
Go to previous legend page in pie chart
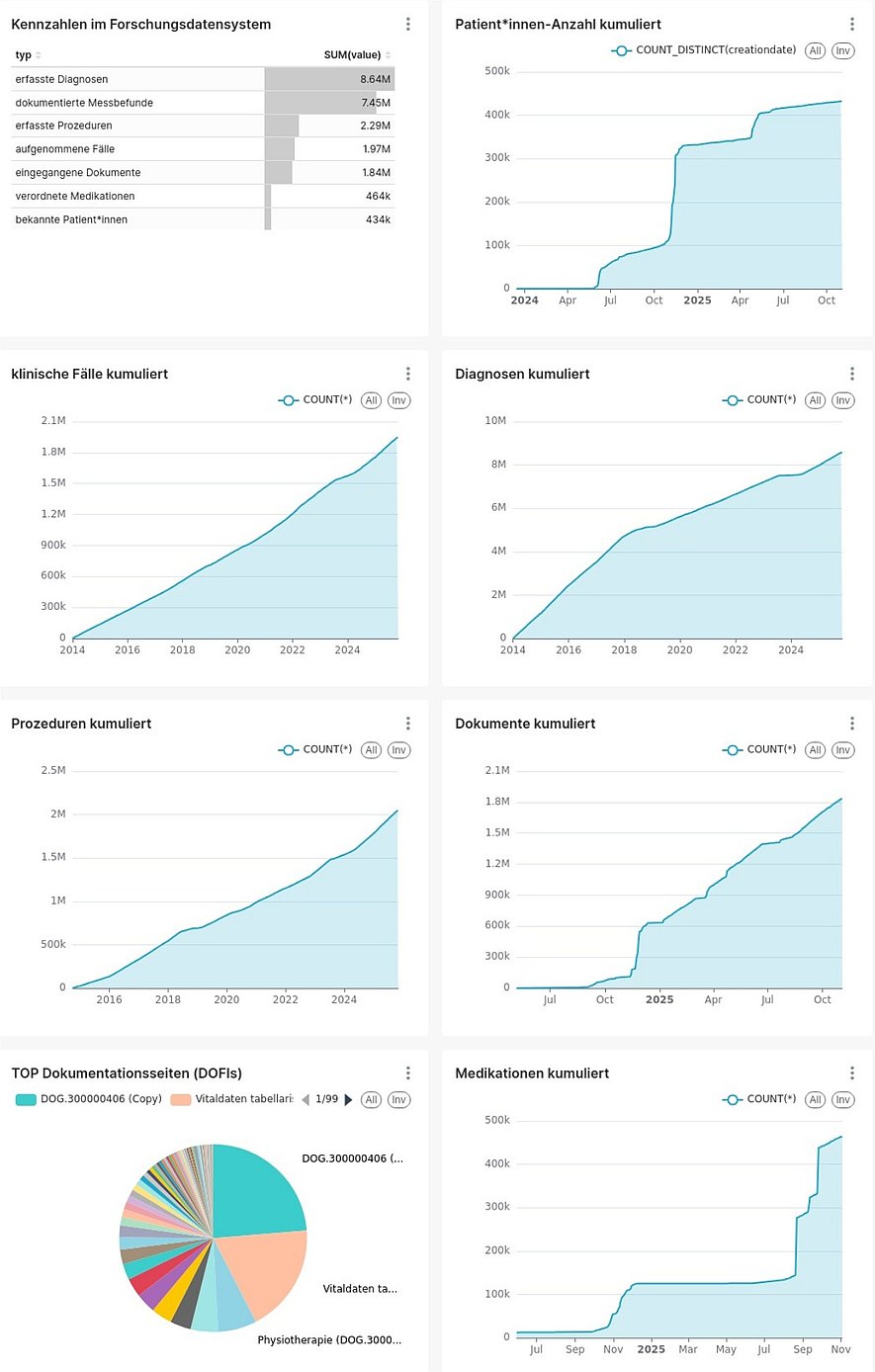(x=306, y=1099)
